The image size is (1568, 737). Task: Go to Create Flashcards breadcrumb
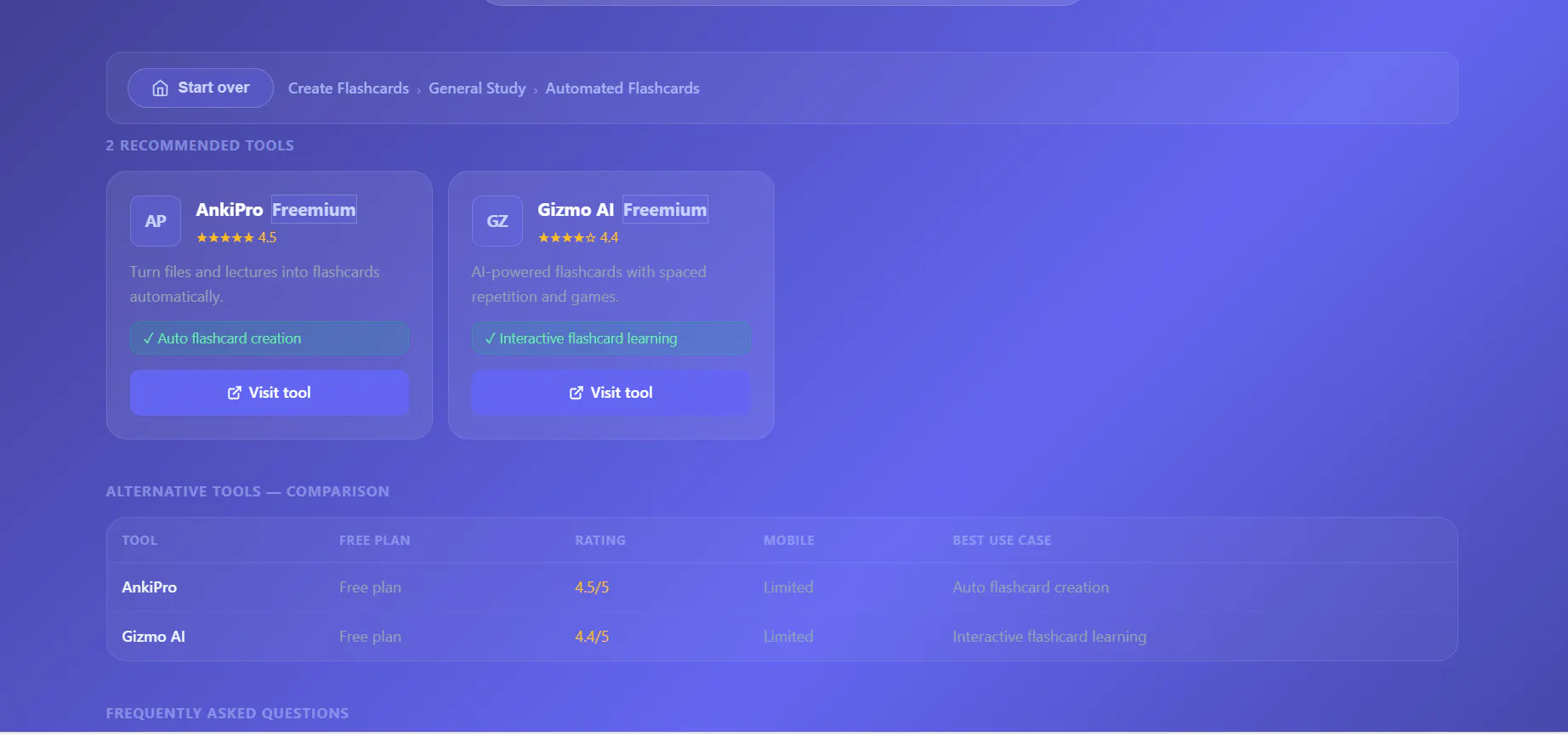(349, 88)
